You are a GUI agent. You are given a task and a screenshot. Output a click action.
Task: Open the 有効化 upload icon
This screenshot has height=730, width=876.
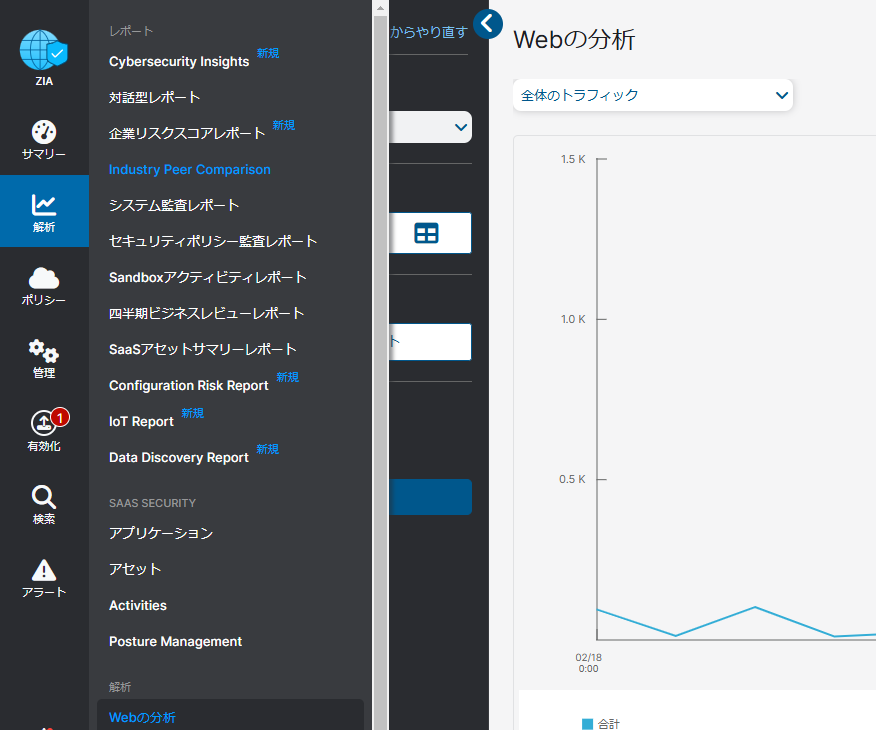(x=44, y=423)
